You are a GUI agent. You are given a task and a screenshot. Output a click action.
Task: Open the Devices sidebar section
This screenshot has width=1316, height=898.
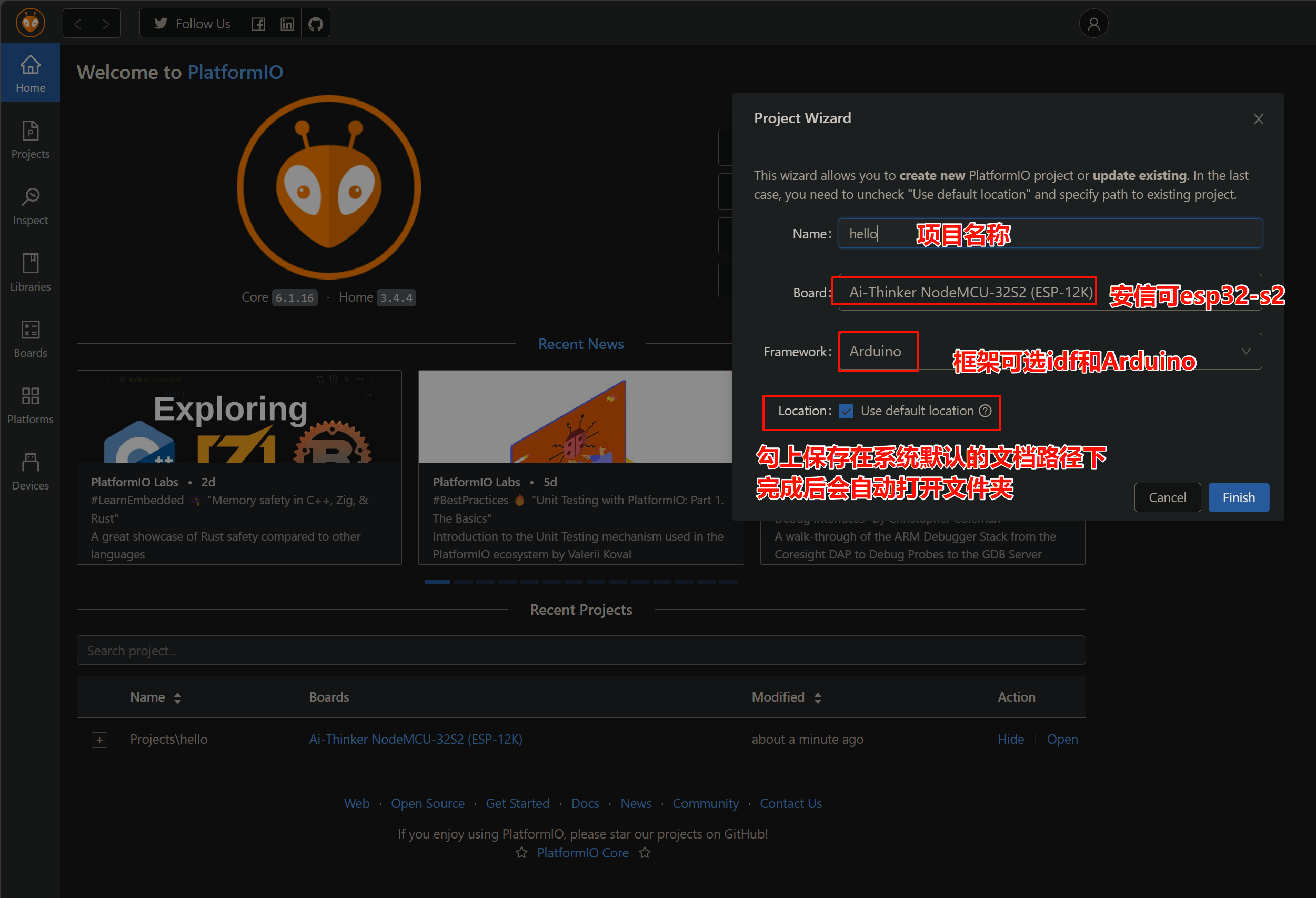pos(30,472)
